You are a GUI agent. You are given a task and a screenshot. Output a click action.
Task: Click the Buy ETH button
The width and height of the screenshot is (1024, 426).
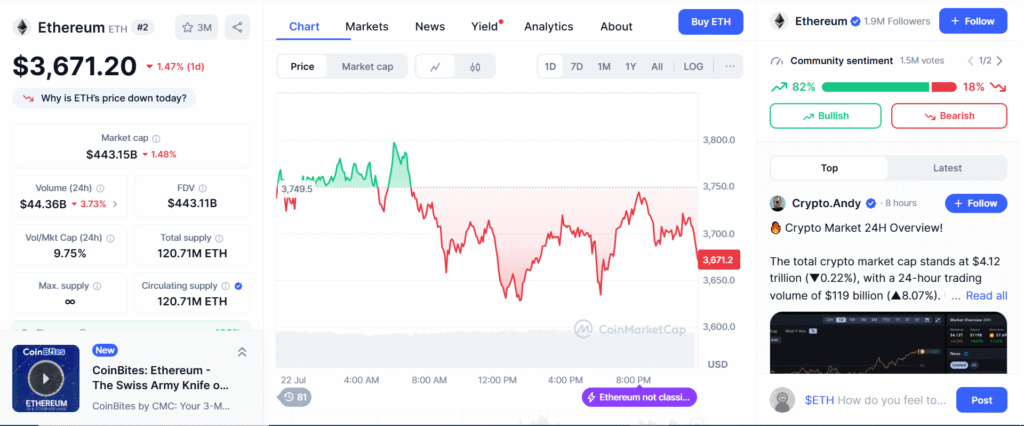tap(710, 22)
